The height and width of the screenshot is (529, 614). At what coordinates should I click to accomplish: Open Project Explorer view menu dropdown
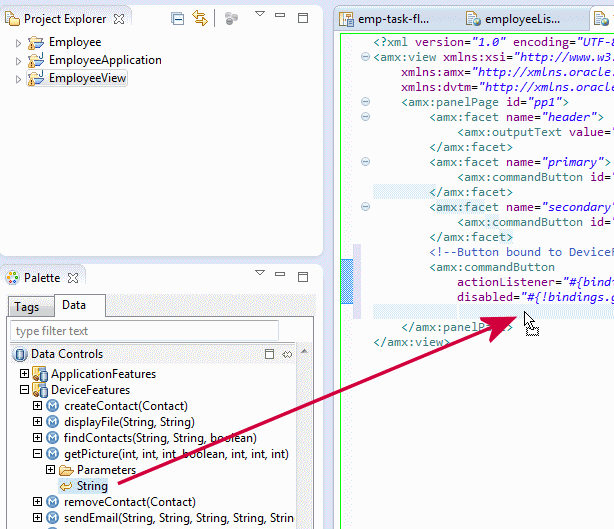click(x=260, y=14)
